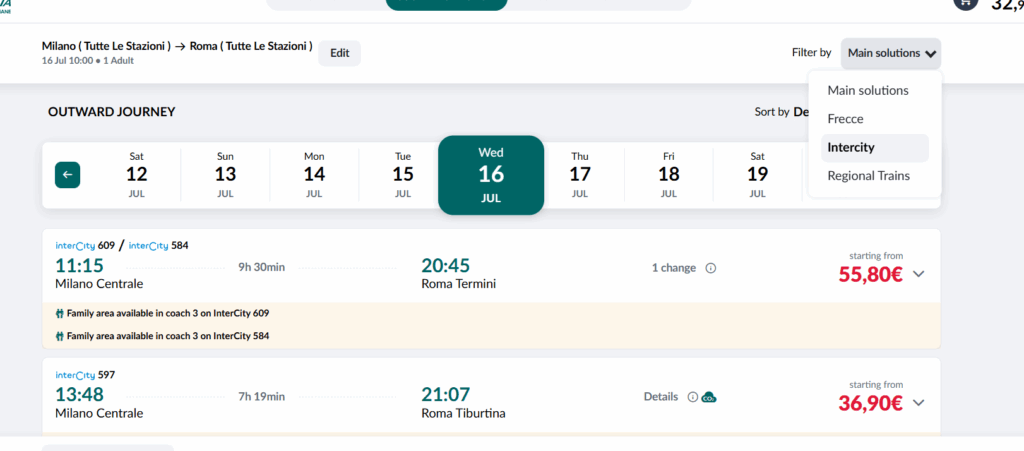Click InterCity 609 train logo

tap(75, 245)
